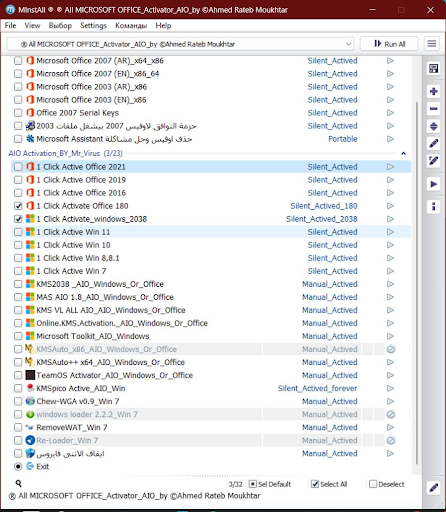446x512 pixels.
Task: Click the solid play icon in sidebar
Action: [x=433, y=184]
